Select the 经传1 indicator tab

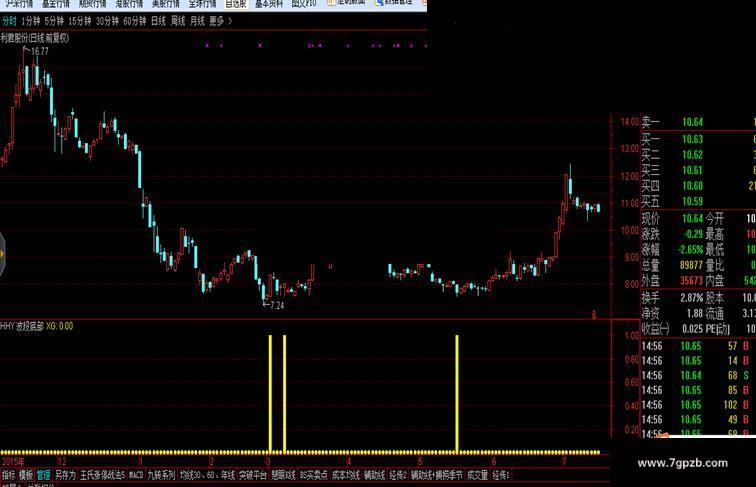(501, 475)
